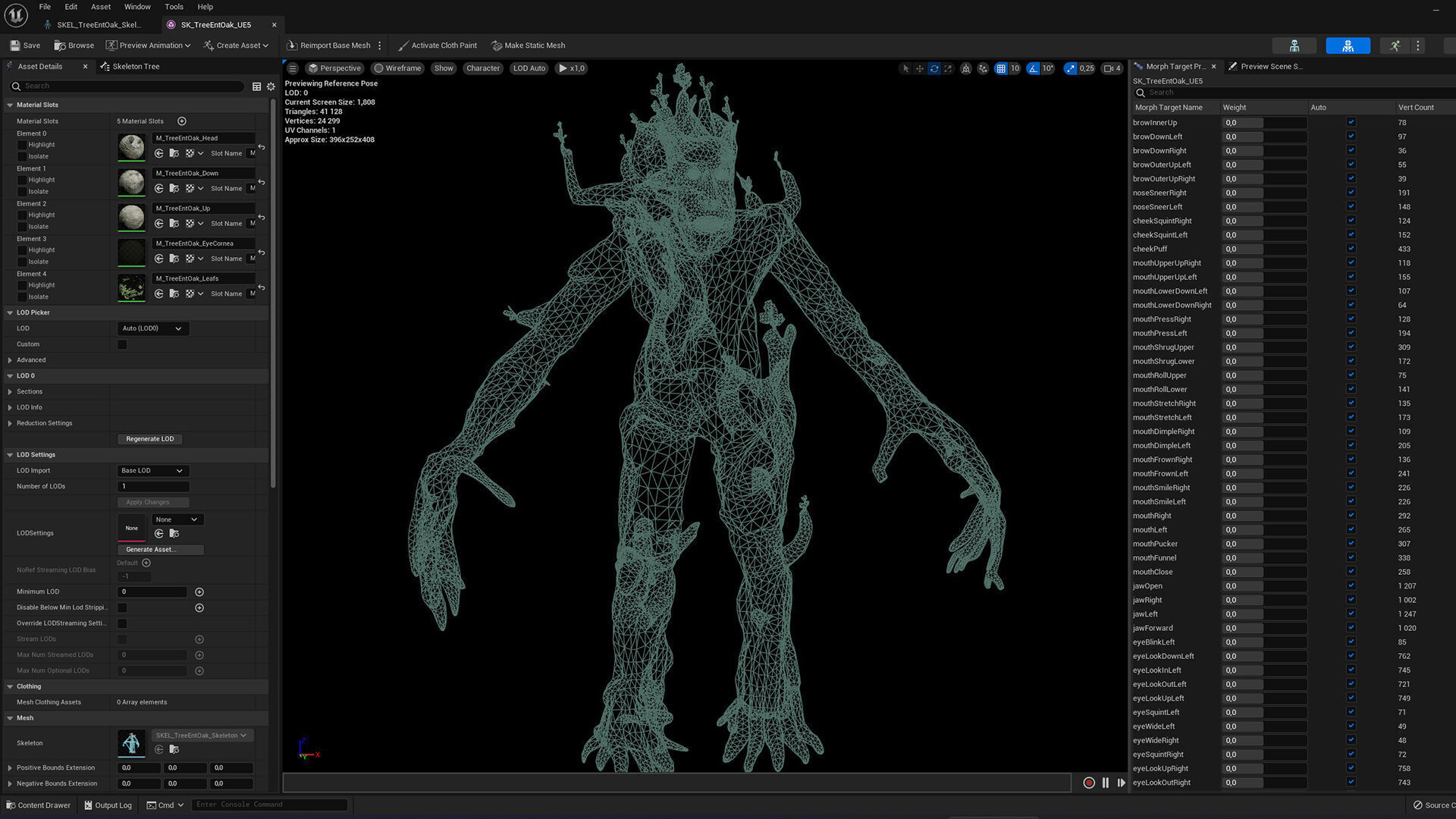Enable Highlight for Element 0

[x=22, y=145]
